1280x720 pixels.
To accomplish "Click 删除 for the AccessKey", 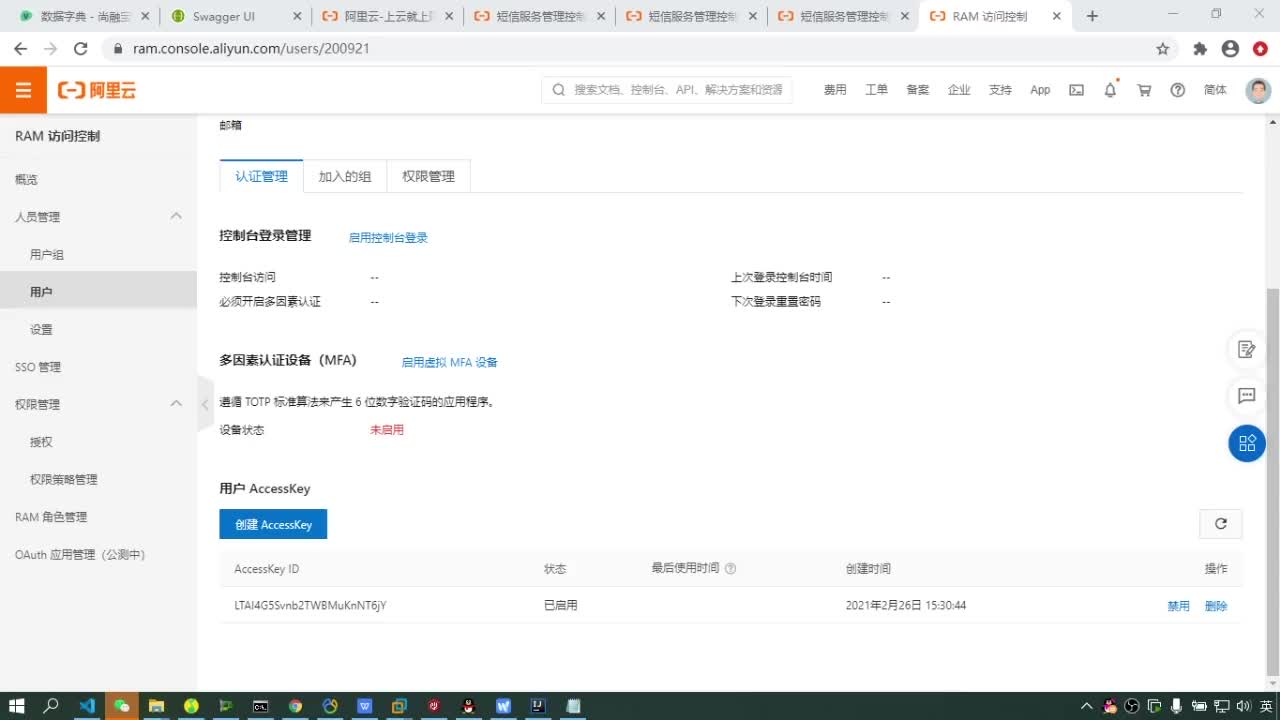I will tap(1216, 606).
